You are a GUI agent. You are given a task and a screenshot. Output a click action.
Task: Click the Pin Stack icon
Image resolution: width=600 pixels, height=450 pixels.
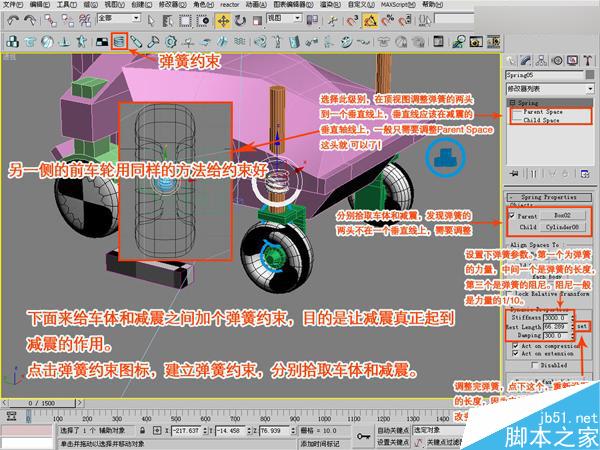tap(514, 174)
